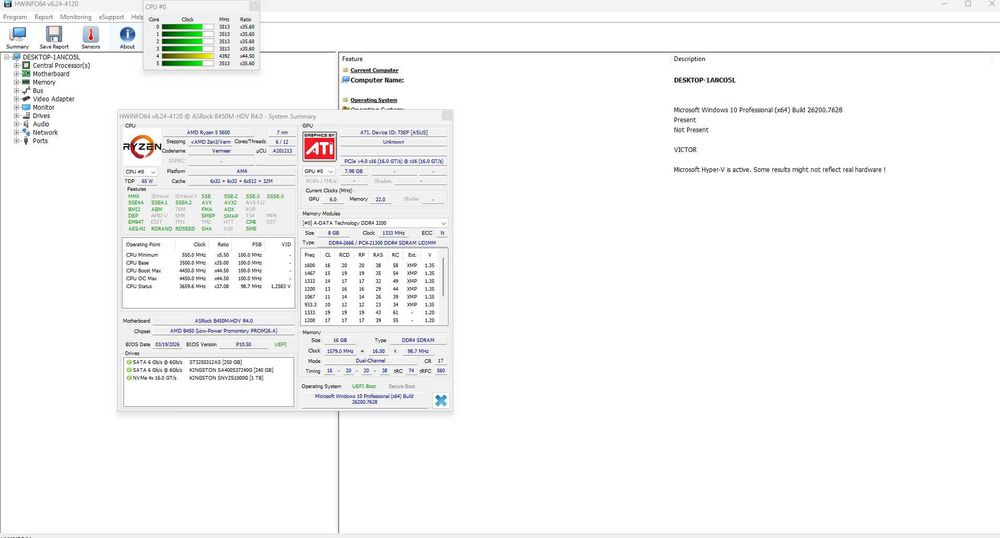Click the Motherboard icon in the tree
Screen dimensions: 1000x538
[26, 74]
